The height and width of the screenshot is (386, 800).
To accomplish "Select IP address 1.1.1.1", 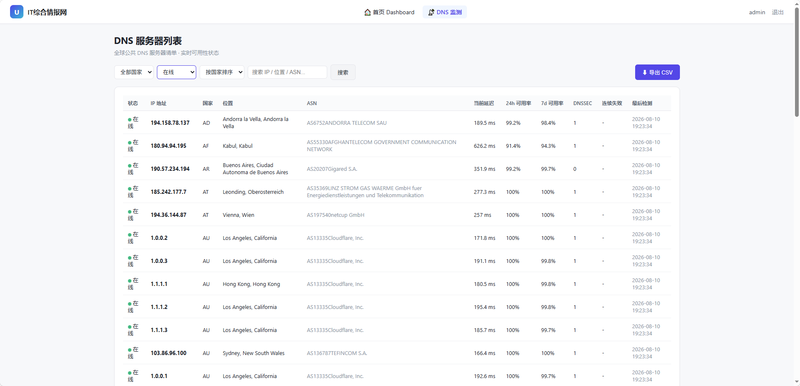I will (159, 284).
